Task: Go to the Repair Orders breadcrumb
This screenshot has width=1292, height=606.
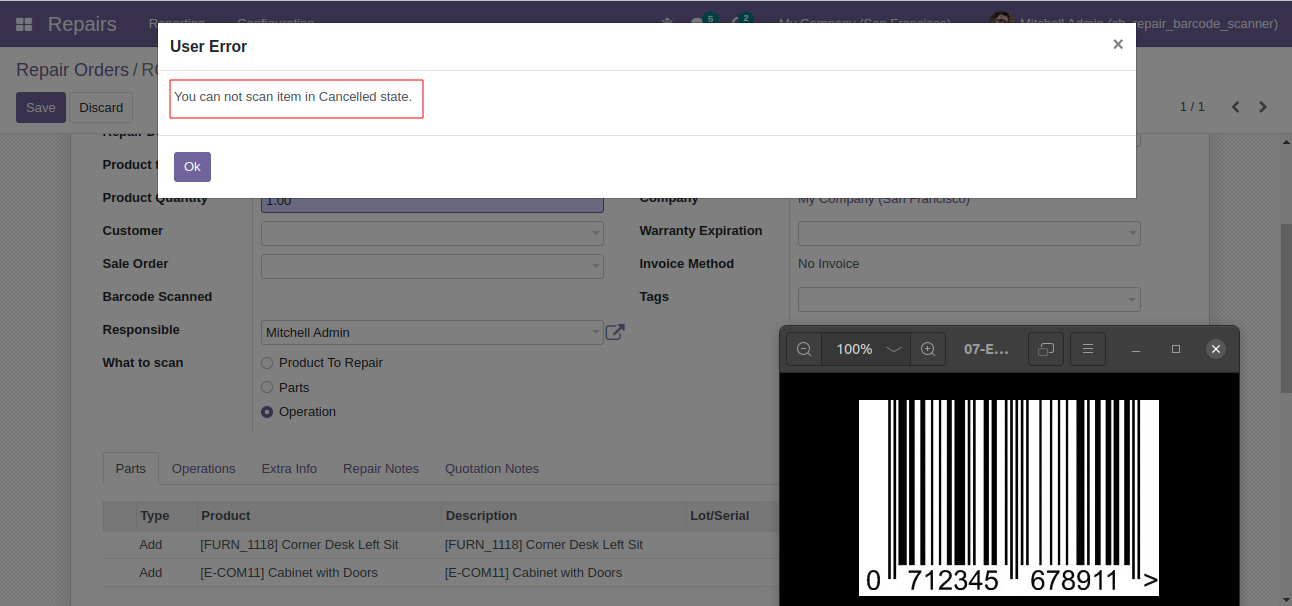Action: pyautogui.click(x=73, y=70)
